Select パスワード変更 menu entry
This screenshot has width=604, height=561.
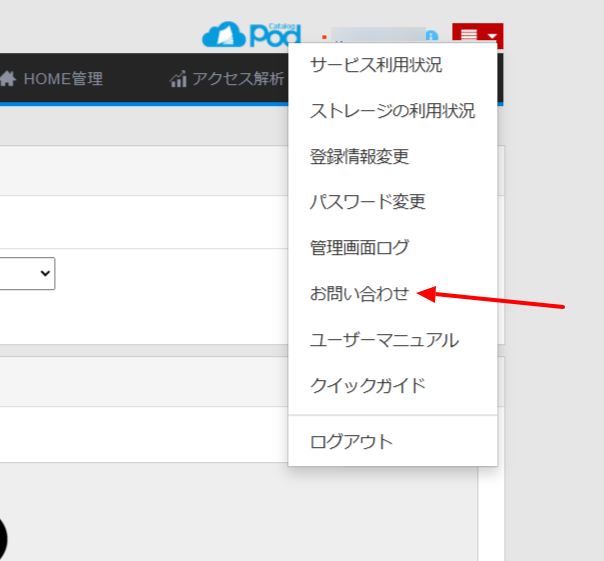pos(367,202)
